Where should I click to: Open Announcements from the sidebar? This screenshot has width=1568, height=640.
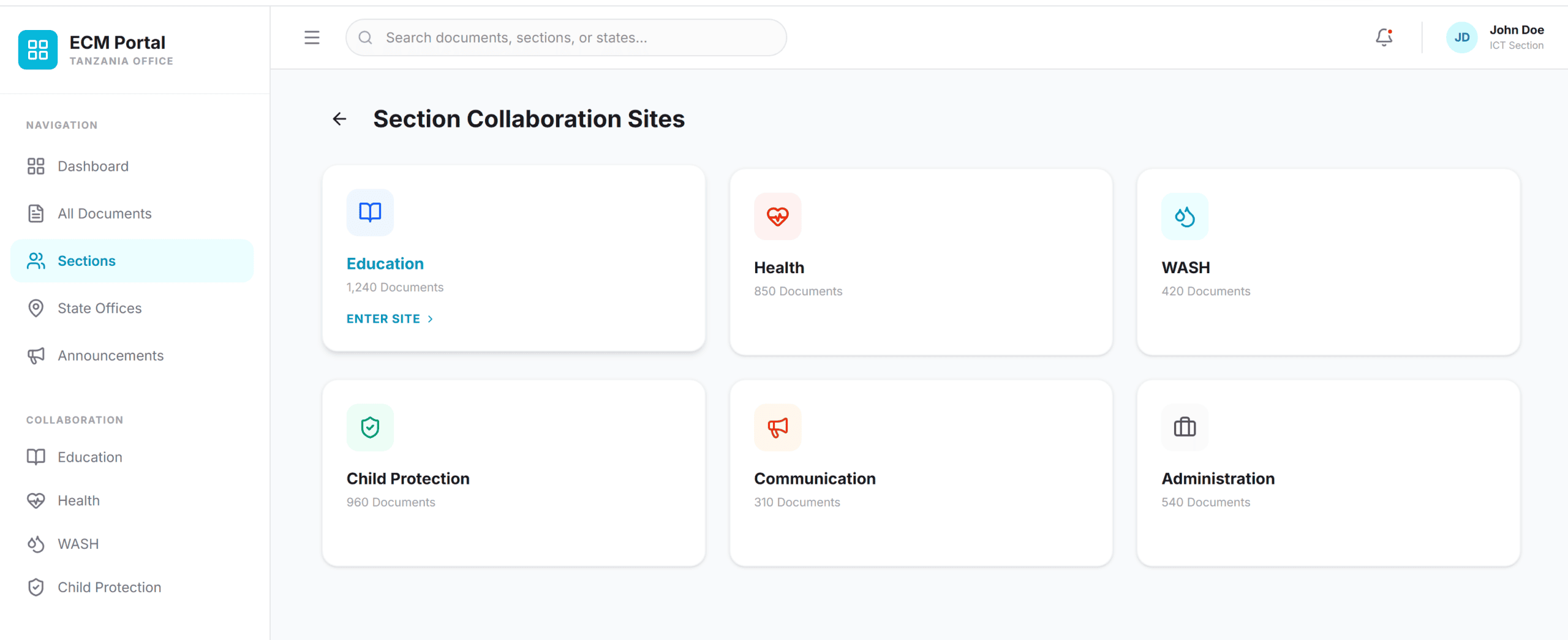[110, 356]
